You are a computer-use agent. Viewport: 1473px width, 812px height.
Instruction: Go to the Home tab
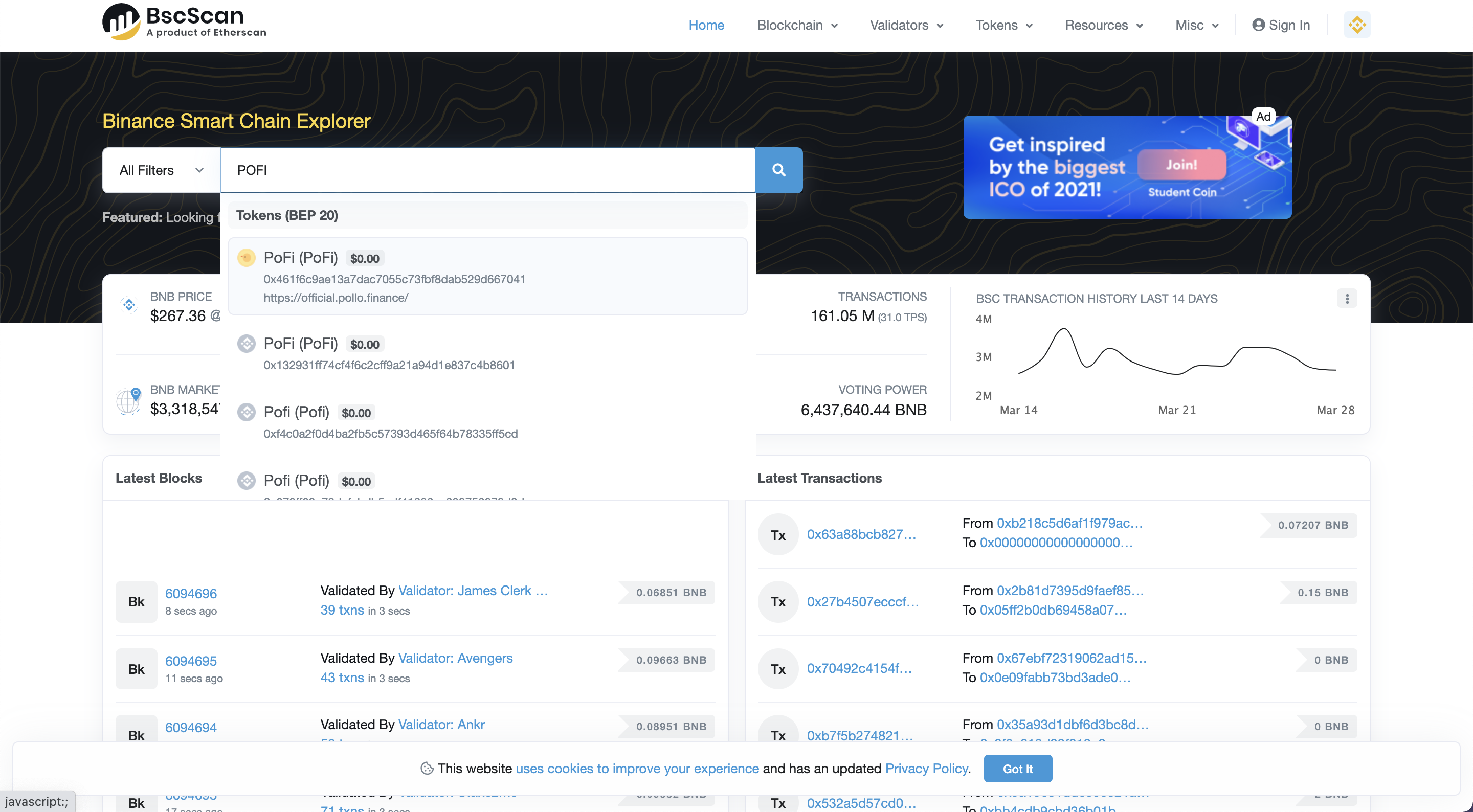pyautogui.click(x=706, y=25)
